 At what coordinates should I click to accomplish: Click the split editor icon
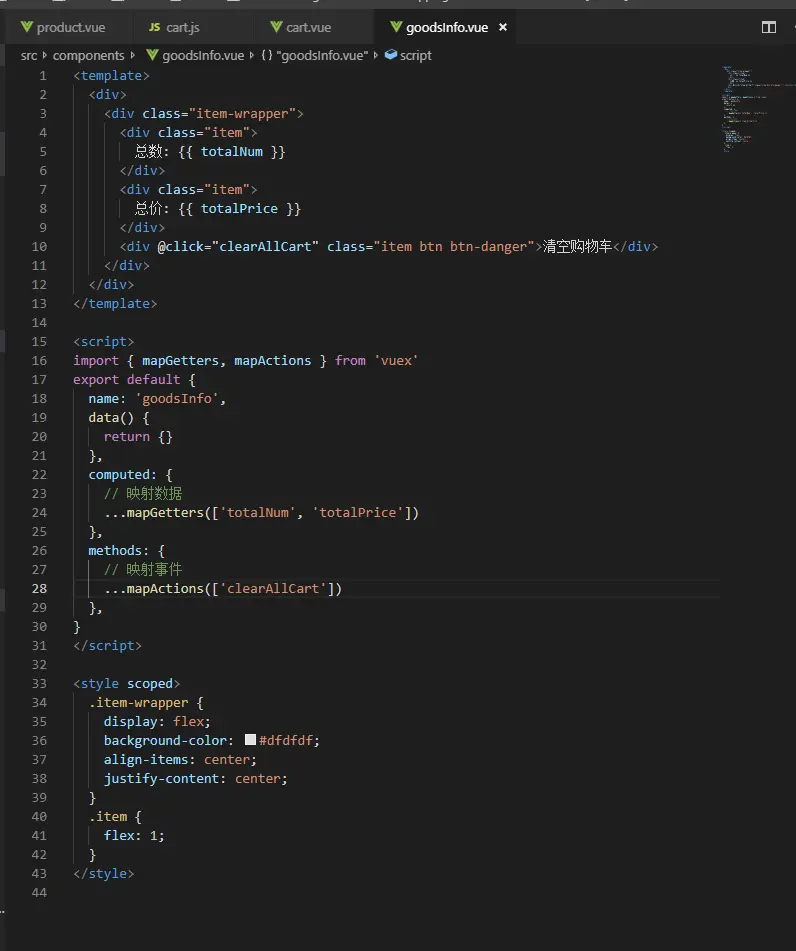[x=769, y=27]
